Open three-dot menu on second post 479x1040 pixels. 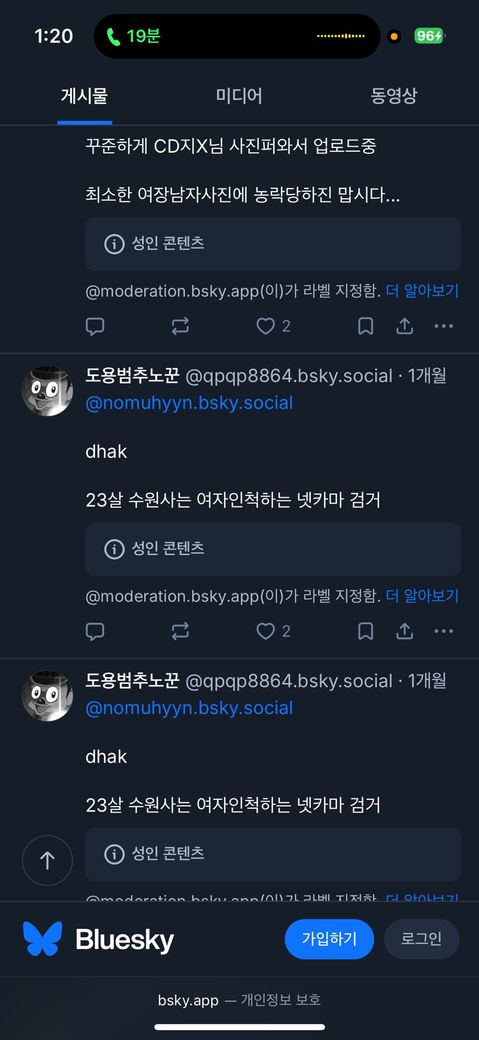[x=443, y=631]
